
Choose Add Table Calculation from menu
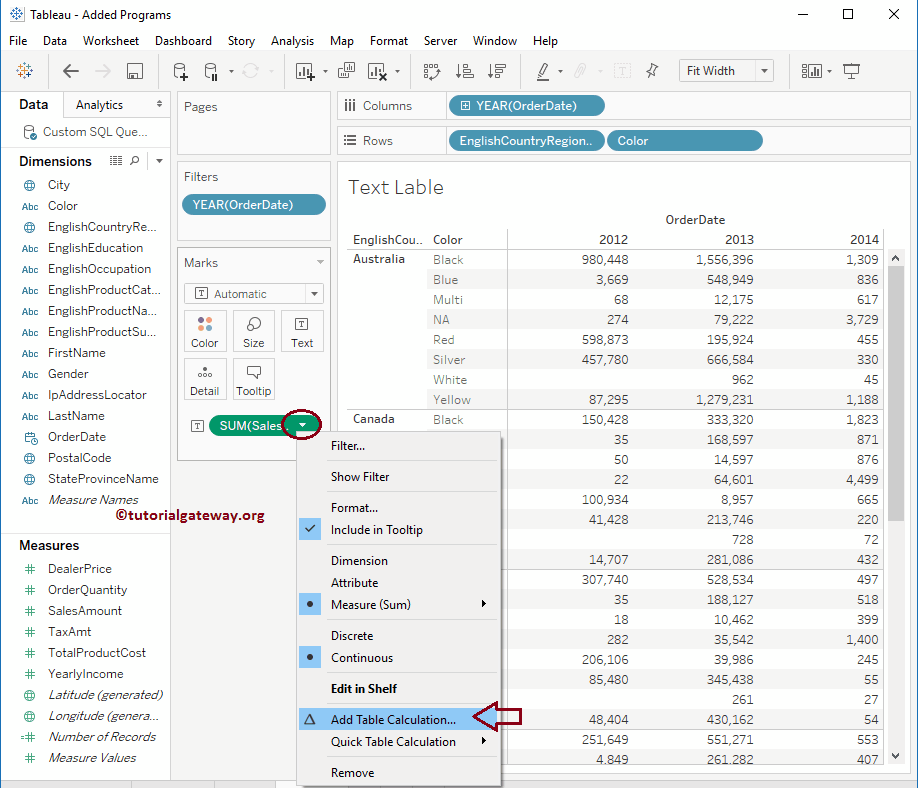coord(393,719)
